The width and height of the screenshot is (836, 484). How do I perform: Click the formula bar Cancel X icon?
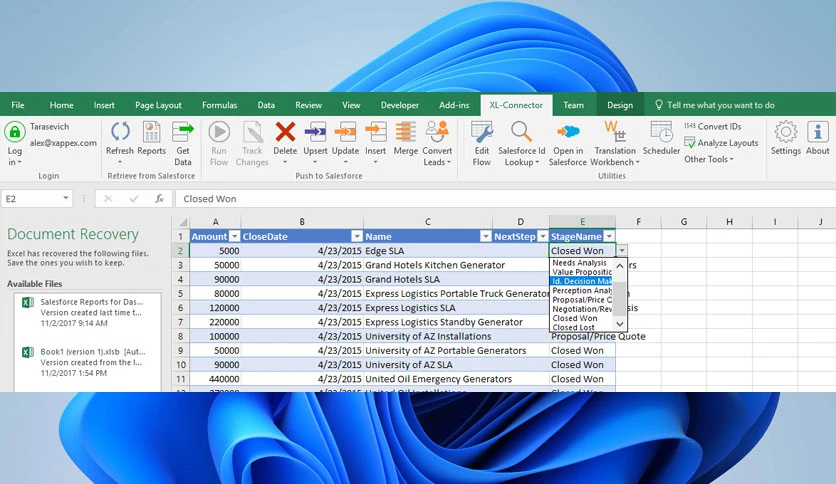[108, 199]
